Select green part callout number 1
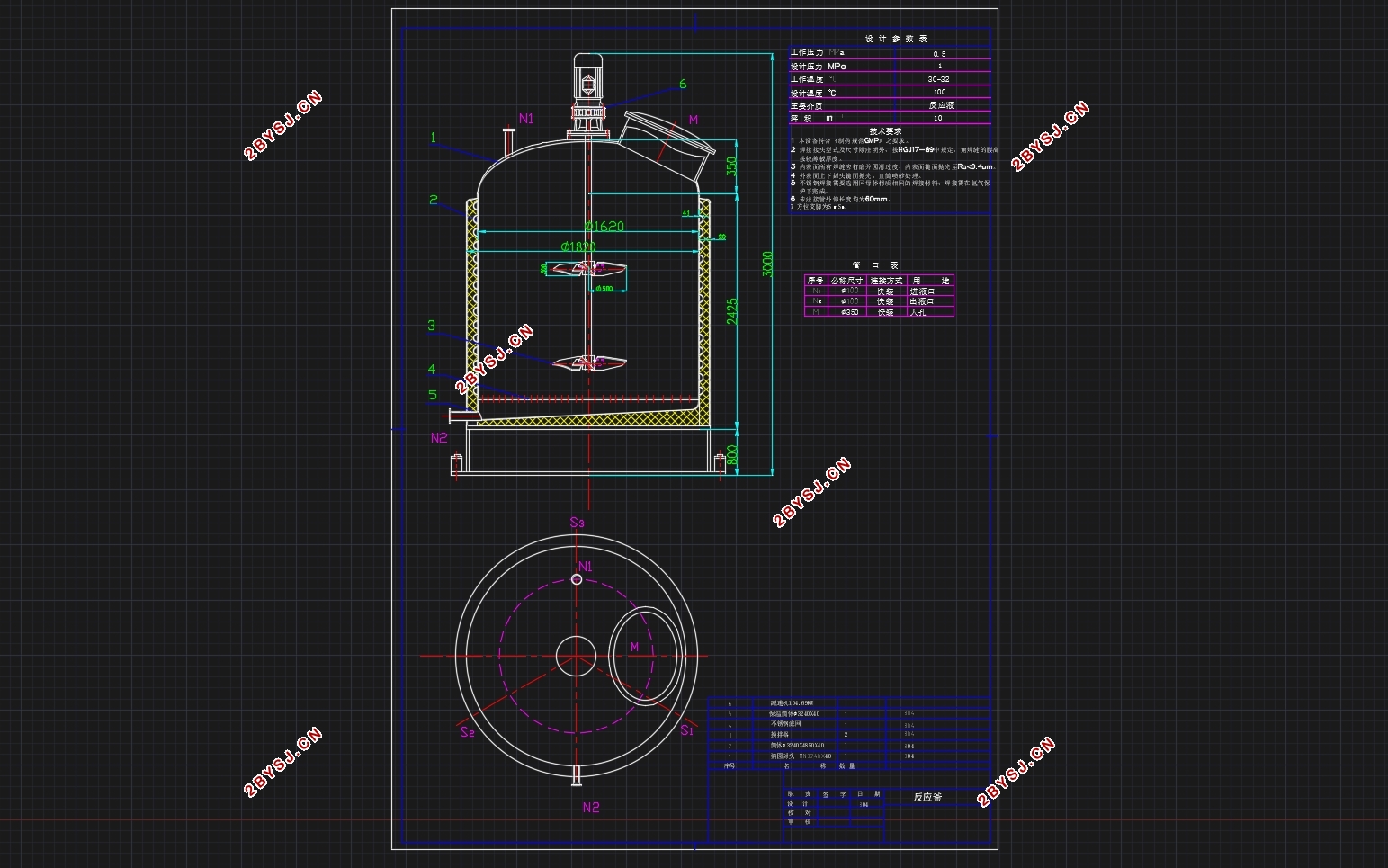Screen dimensions: 1388x868 [433, 138]
